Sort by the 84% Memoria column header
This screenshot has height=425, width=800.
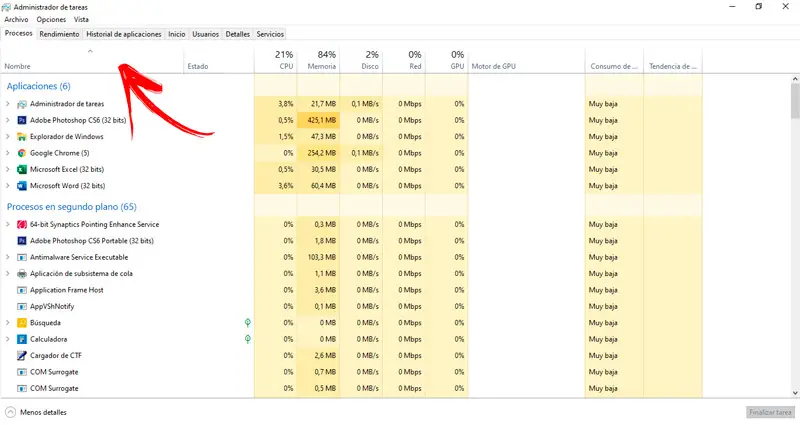(318, 60)
